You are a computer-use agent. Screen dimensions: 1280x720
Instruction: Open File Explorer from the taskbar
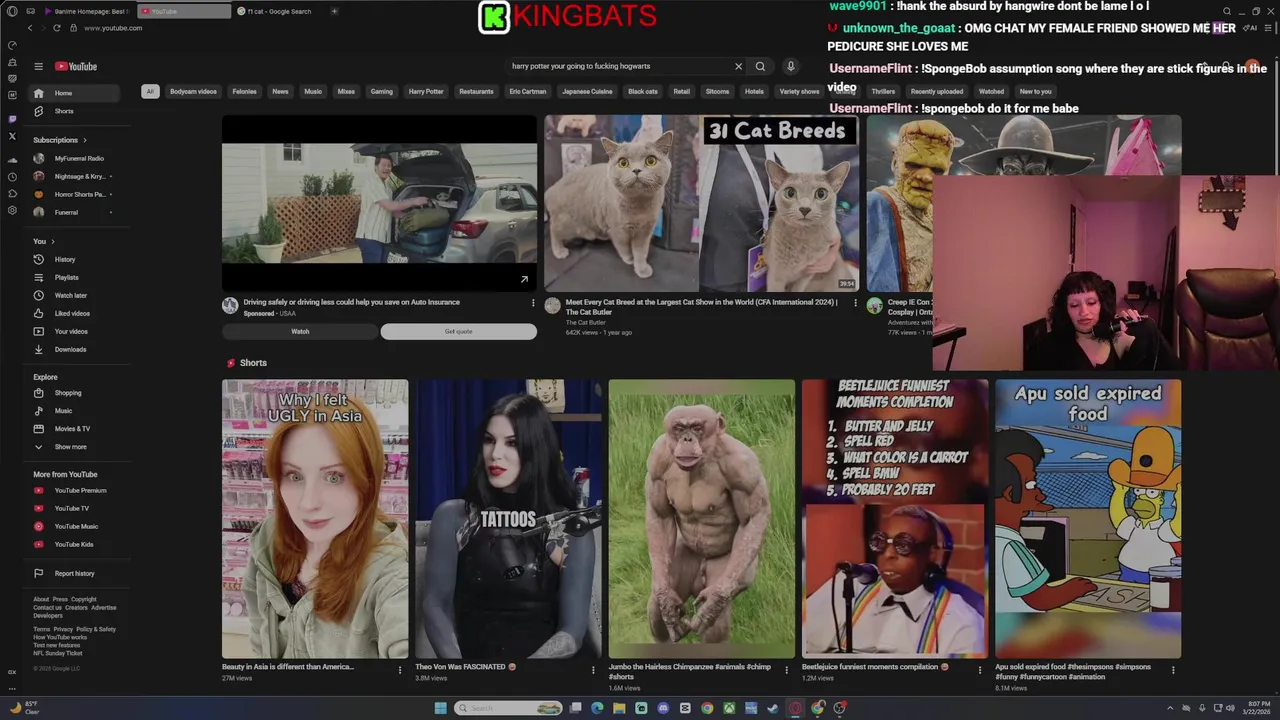pyautogui.click(x=619, y=708)
